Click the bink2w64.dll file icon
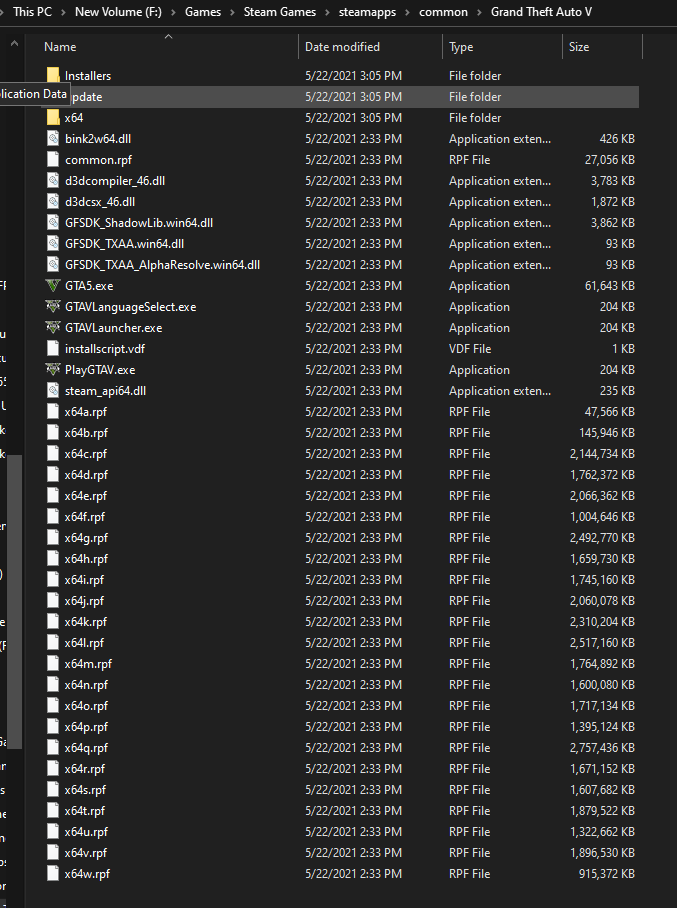The height and width of the screenshot is (908, 677). (x=53, y=138)
